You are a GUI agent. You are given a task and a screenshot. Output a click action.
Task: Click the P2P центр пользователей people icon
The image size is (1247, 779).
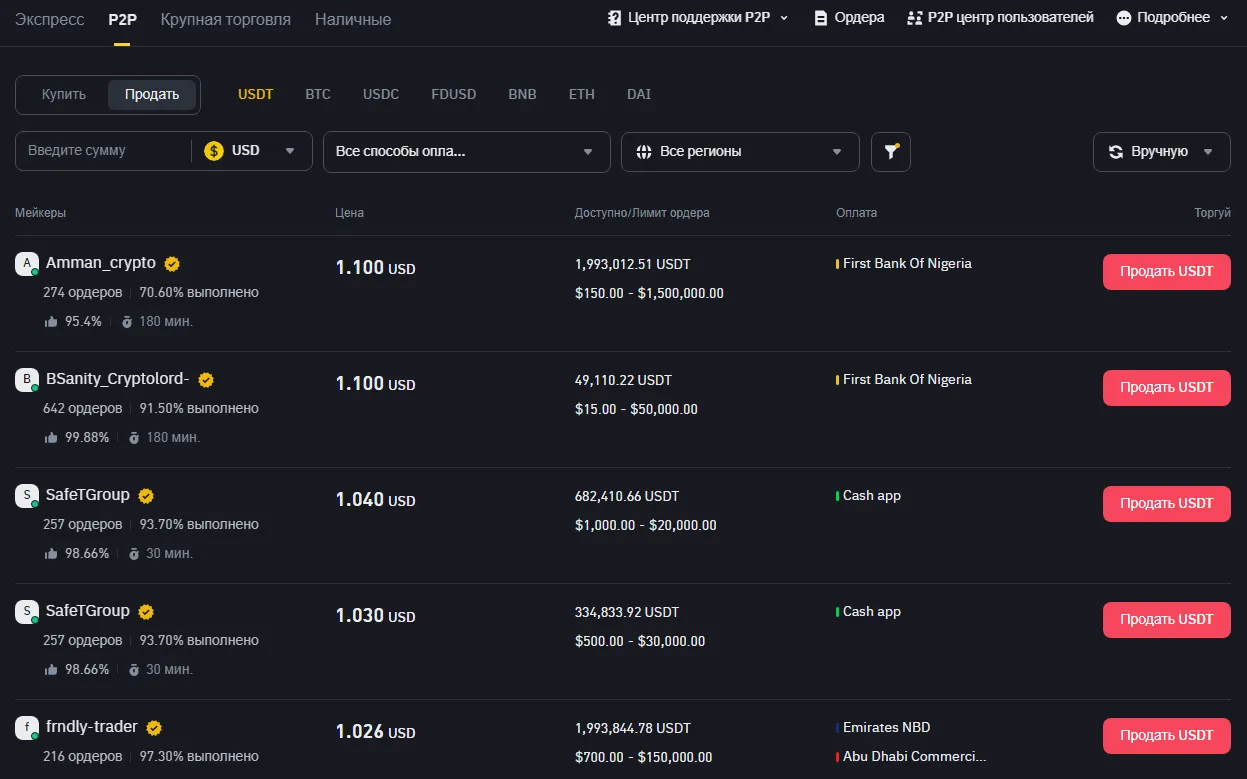click(916, 17)
